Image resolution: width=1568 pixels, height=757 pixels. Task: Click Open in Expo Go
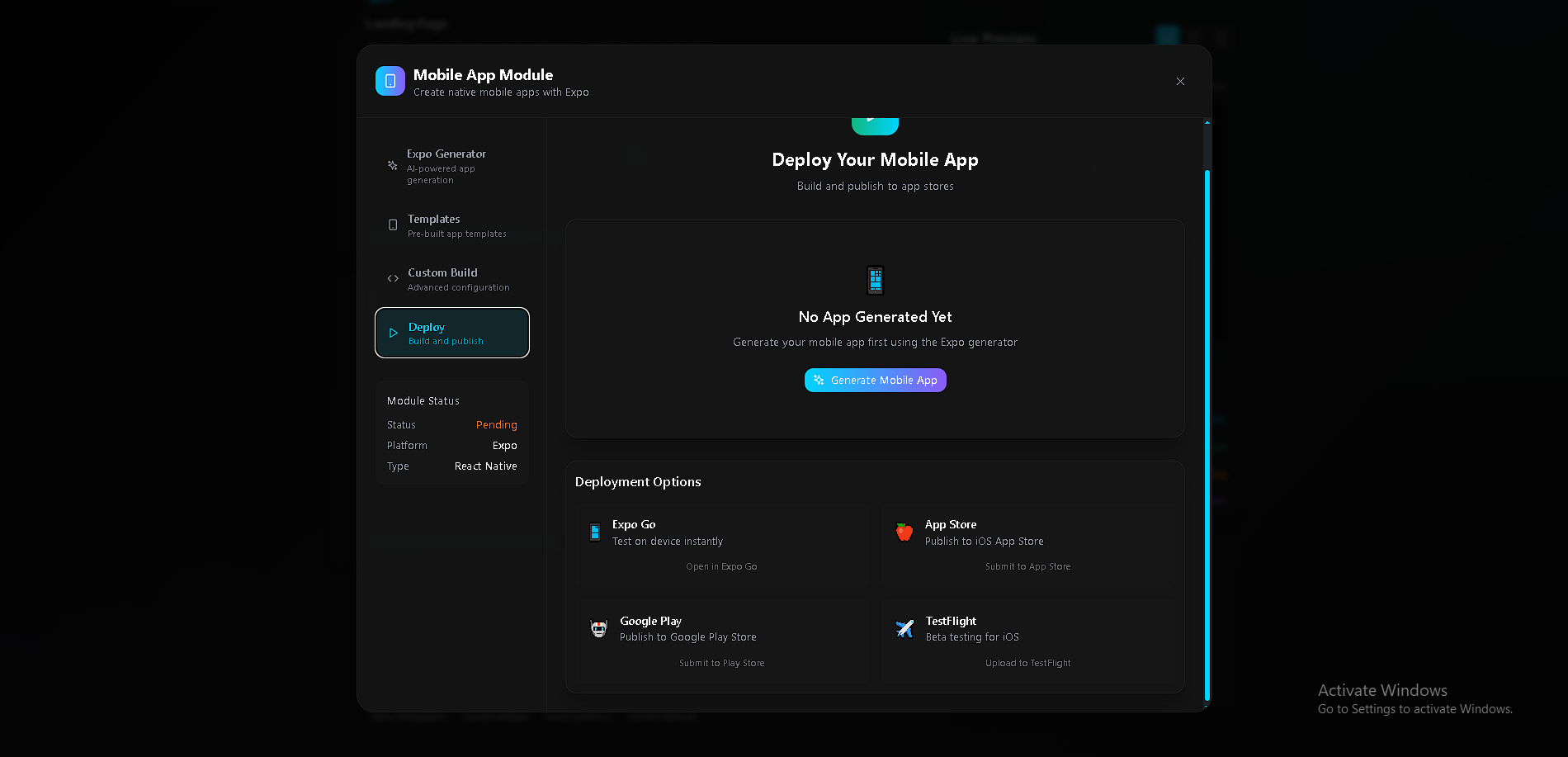[721, 566]
